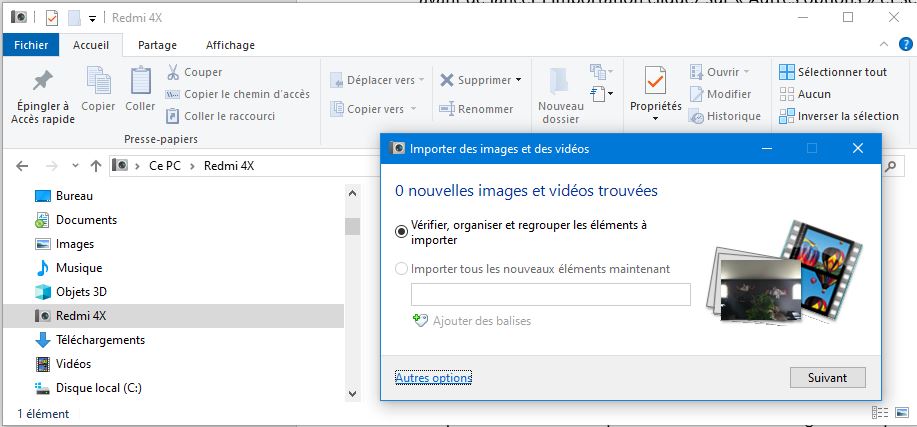The width and height of the screenshot is (917, 427).
Task: Open the Autres options link
Action: coord(433,378)
